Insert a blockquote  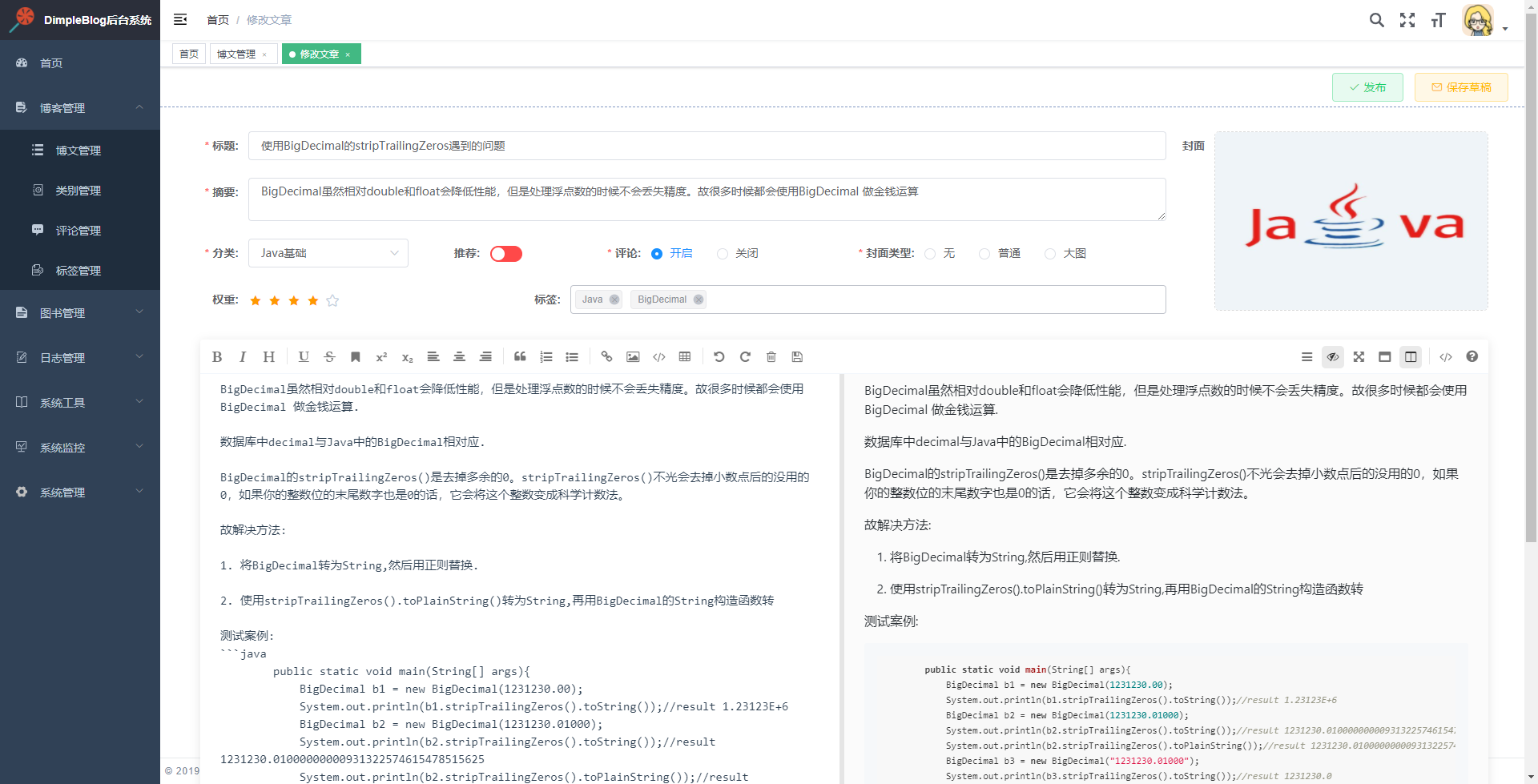coord(520,357)
